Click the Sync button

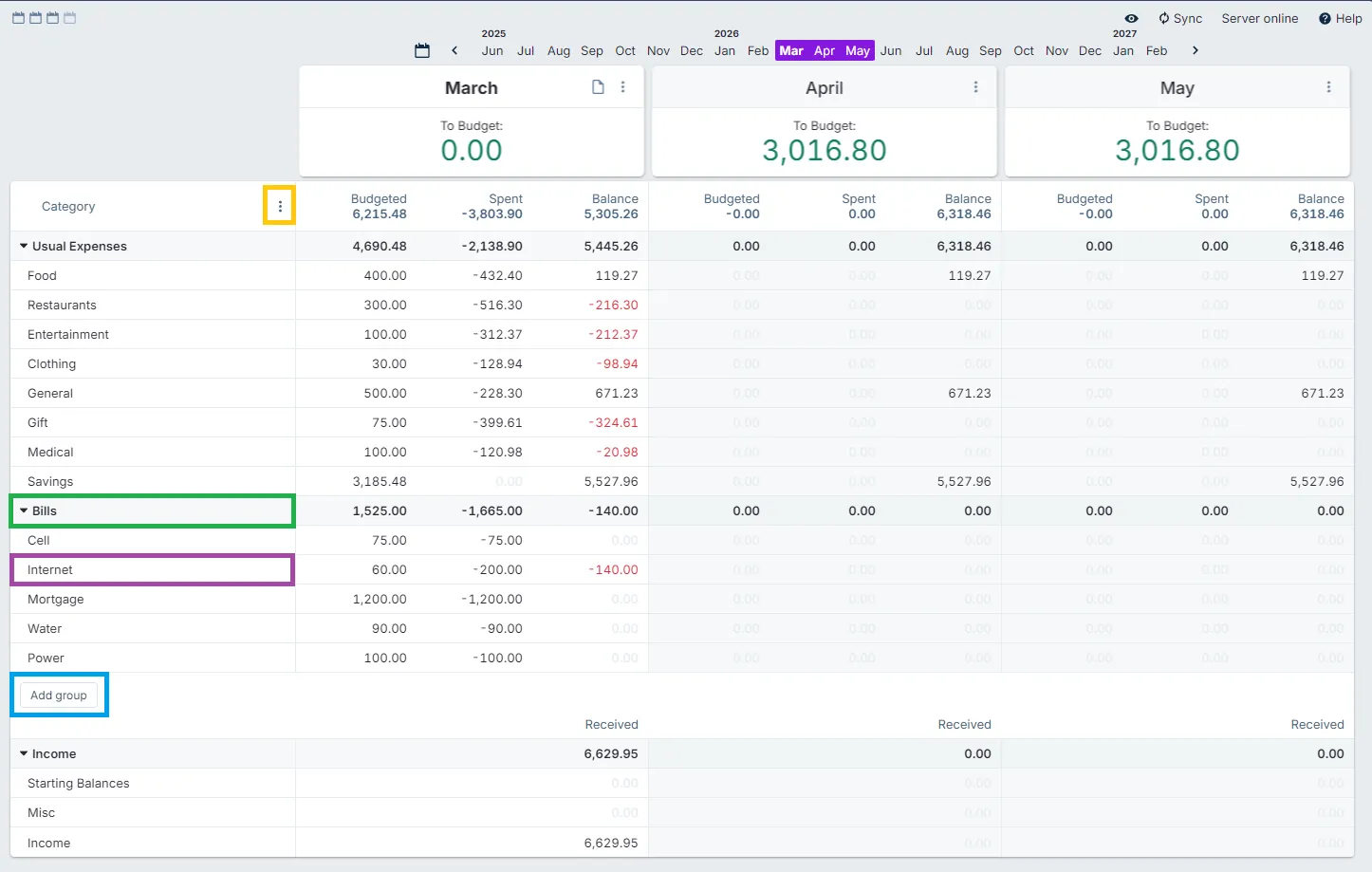(x=1179, y=18)
